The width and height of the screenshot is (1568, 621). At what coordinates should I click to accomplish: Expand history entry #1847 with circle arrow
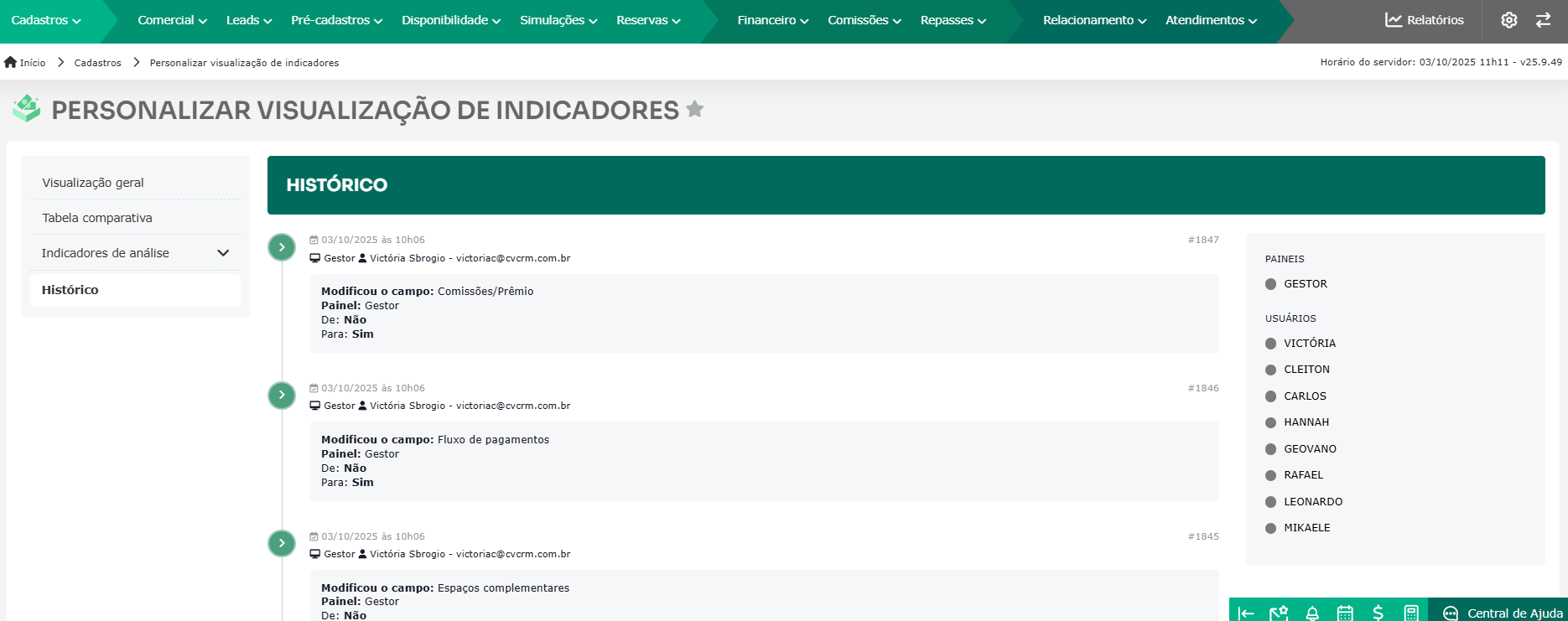tap(282, 247)
